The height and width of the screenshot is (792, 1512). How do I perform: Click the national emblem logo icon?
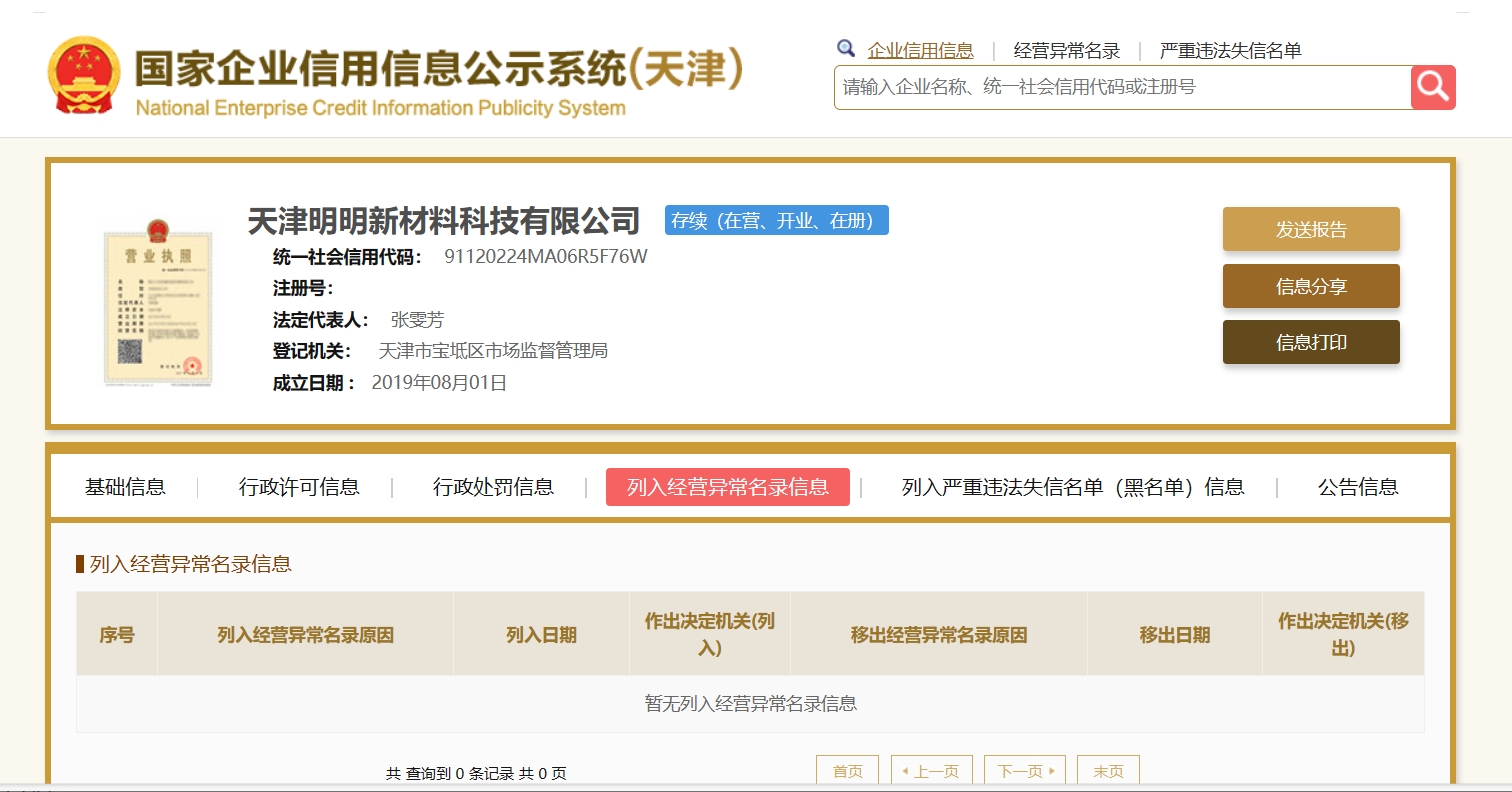tap(84, 76)
